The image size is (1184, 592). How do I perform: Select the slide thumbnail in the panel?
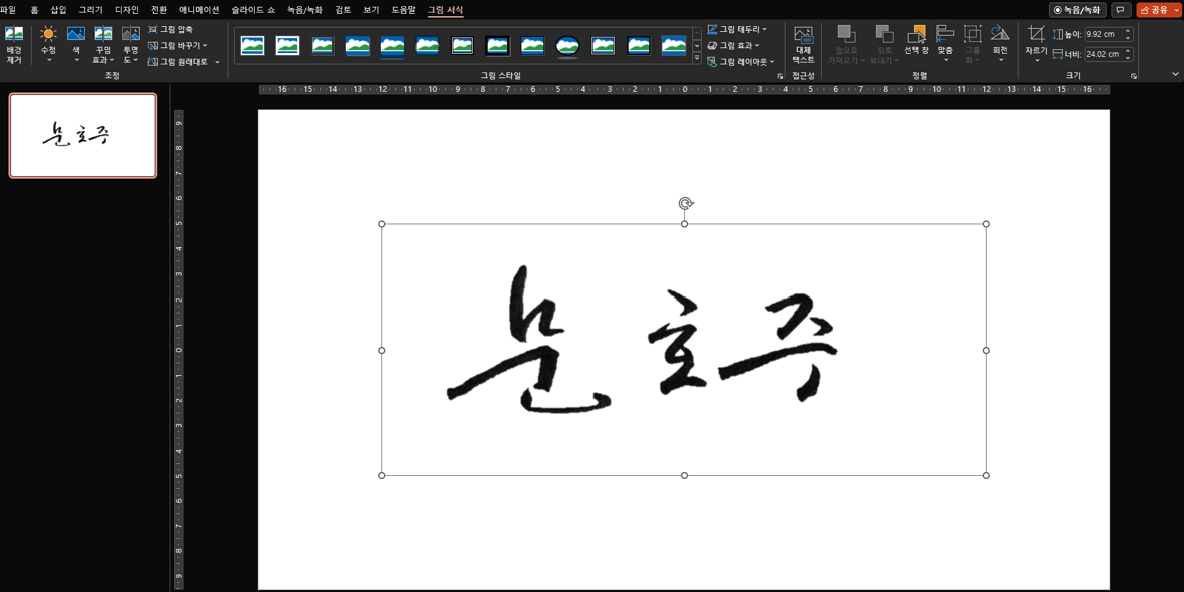point(83,135)
